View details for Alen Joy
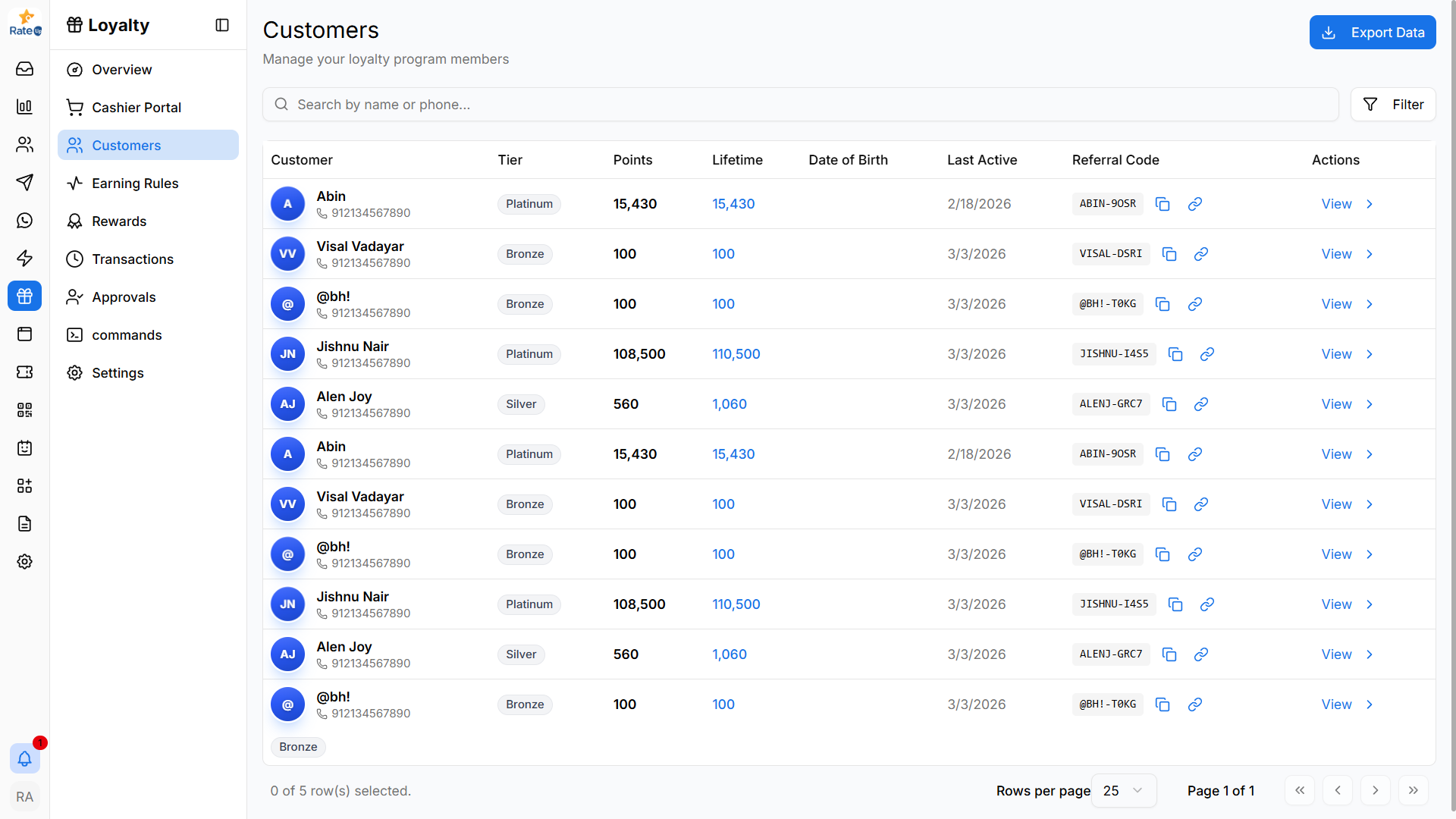The image size is (1456, 819). [1335, 403]
